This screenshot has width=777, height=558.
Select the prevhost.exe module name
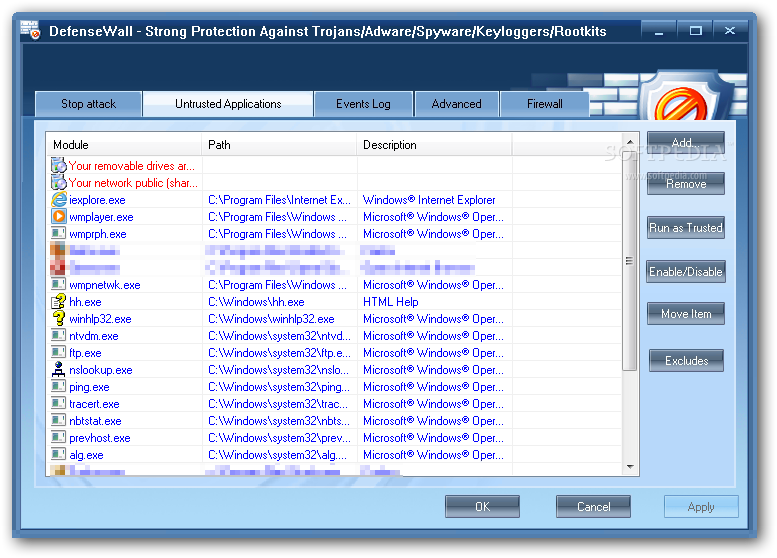[100, 438]
